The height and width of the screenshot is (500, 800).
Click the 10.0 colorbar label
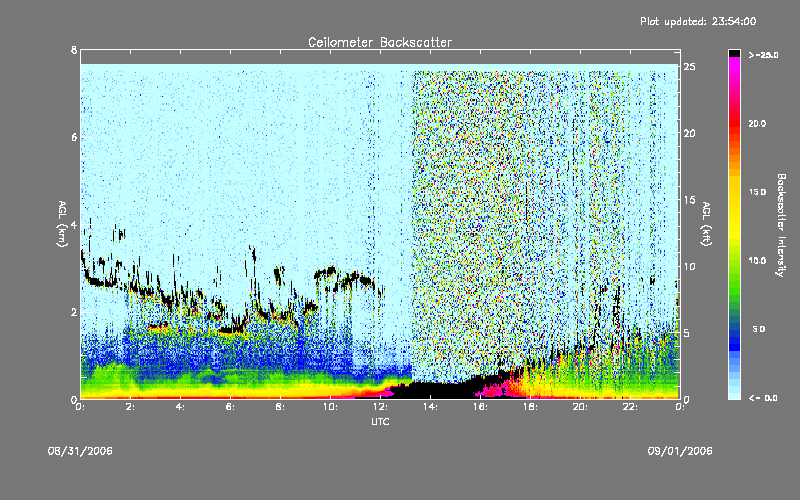757,261
